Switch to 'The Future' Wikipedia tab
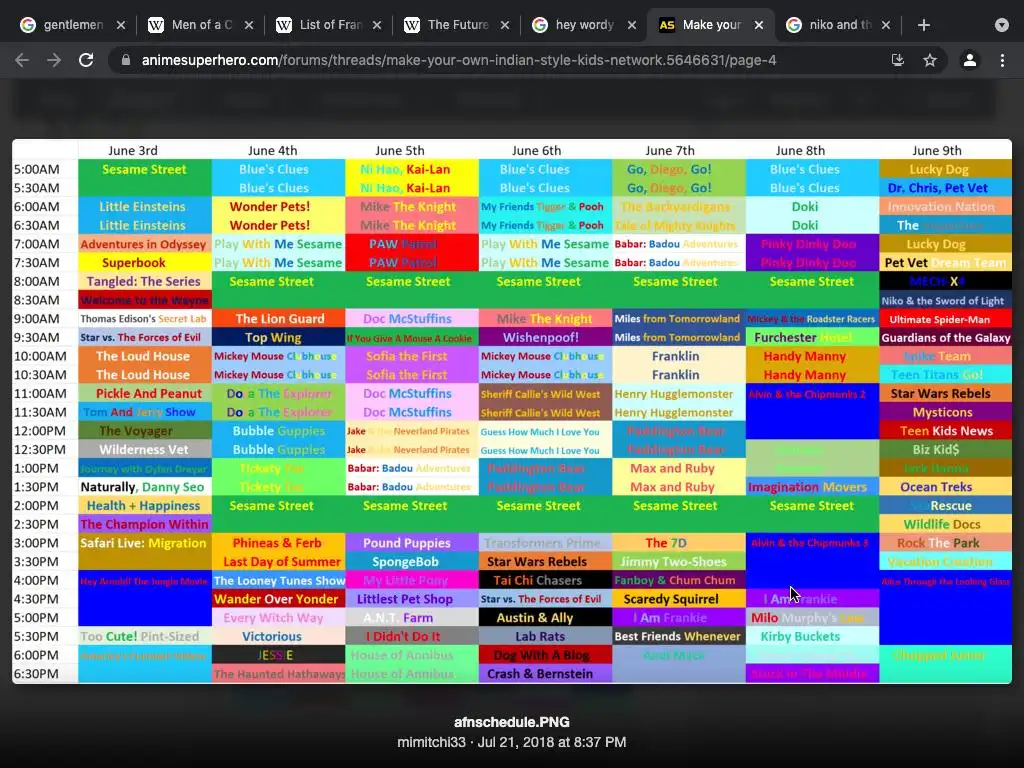Image resolution: width=1024 pixels, height=768 pixels. pyautogui.click(x=456, y=25)
